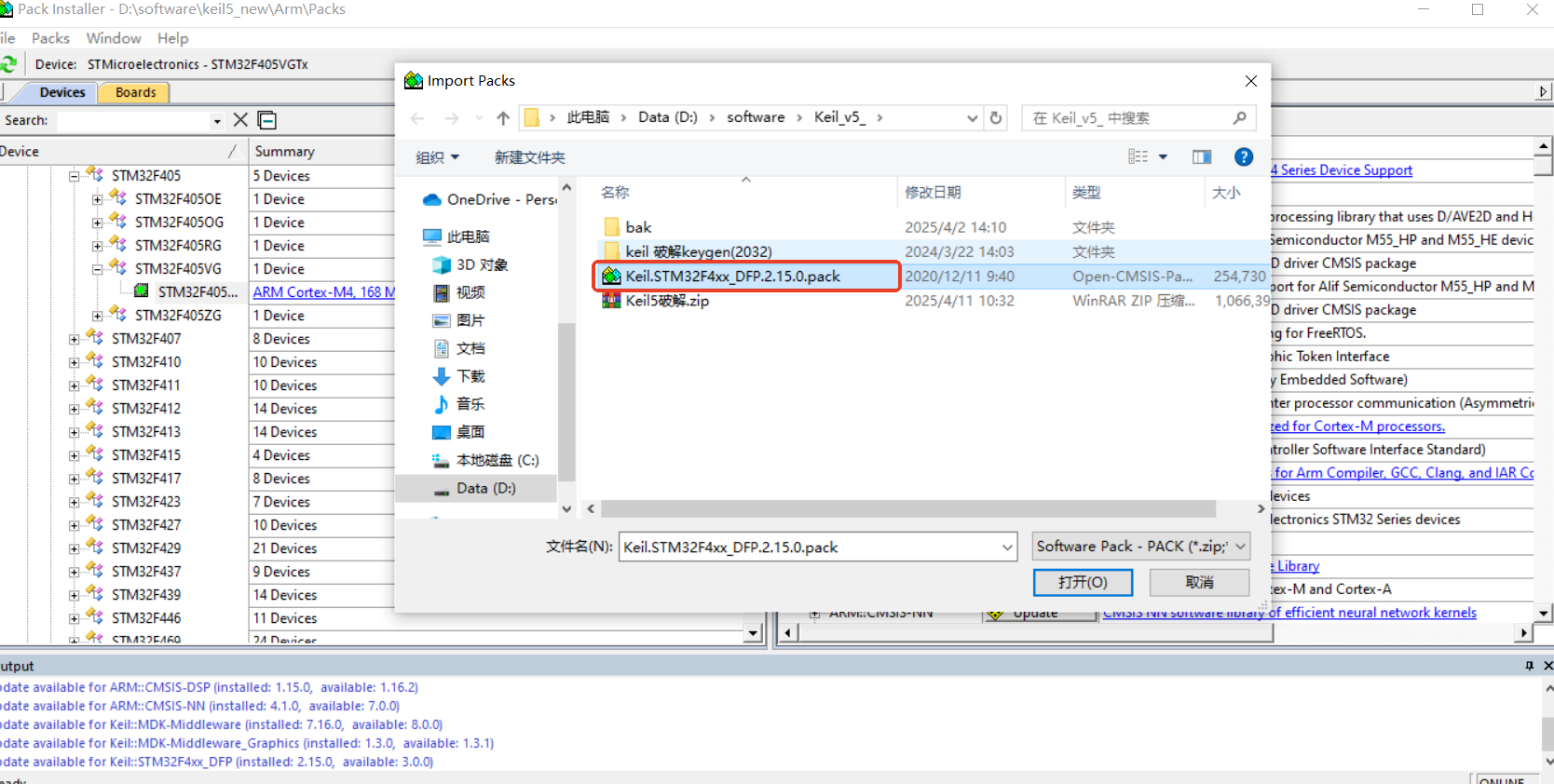The height and width of the screenshot is (784, 1554).
Task: Open the Search field dropdown in Pack Installer
Action: click(x=217, y=121)
